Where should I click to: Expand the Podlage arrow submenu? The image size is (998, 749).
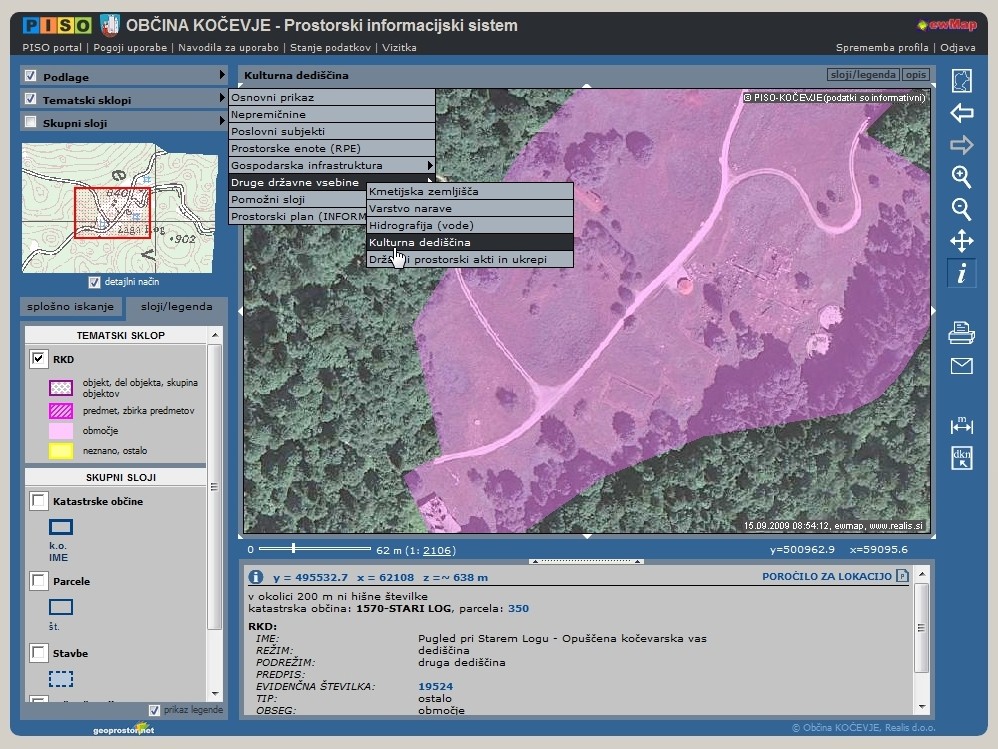point(222,76)
